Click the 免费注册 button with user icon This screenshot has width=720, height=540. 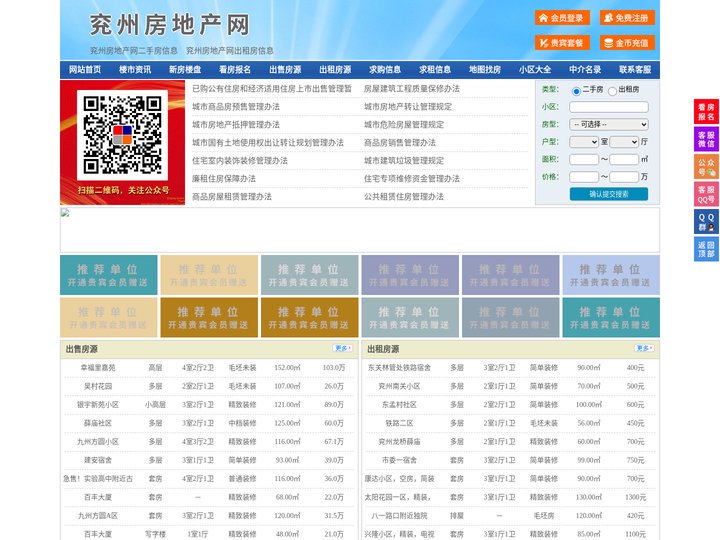(627, 18)
